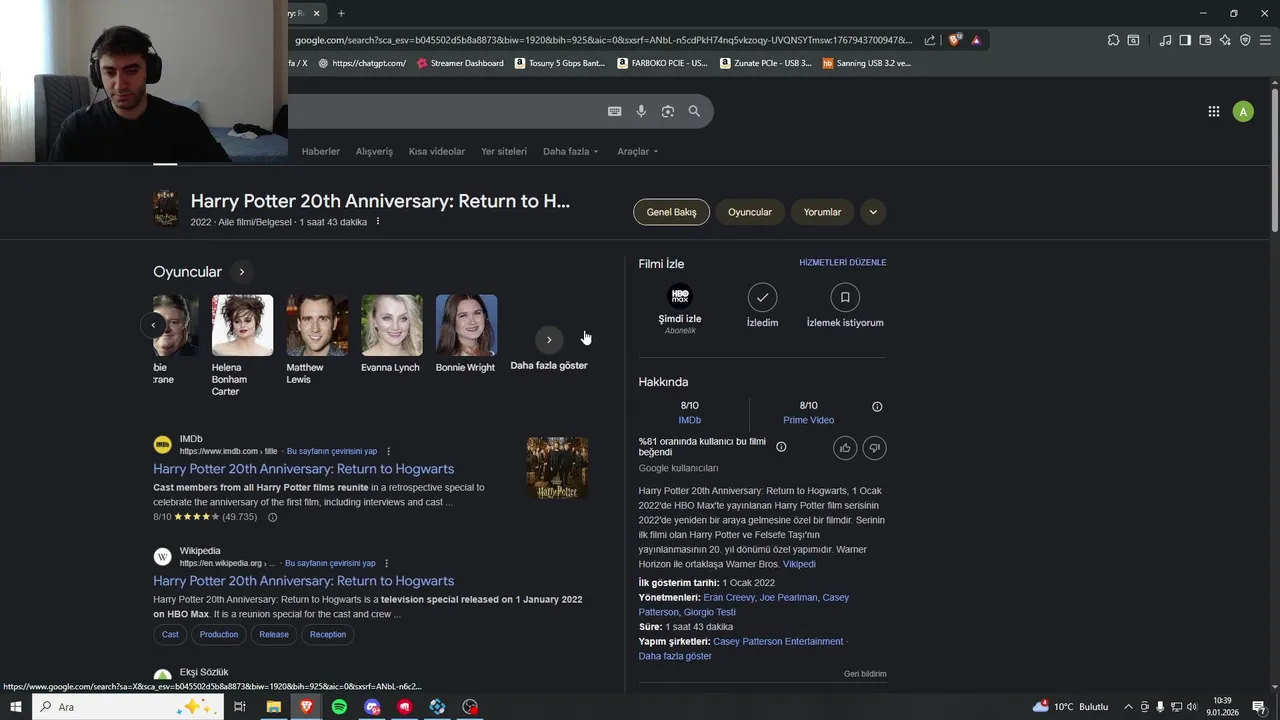Click the share icon in the address bar
This screenshot has height=720, width=1280.
(x=930, y=40)
